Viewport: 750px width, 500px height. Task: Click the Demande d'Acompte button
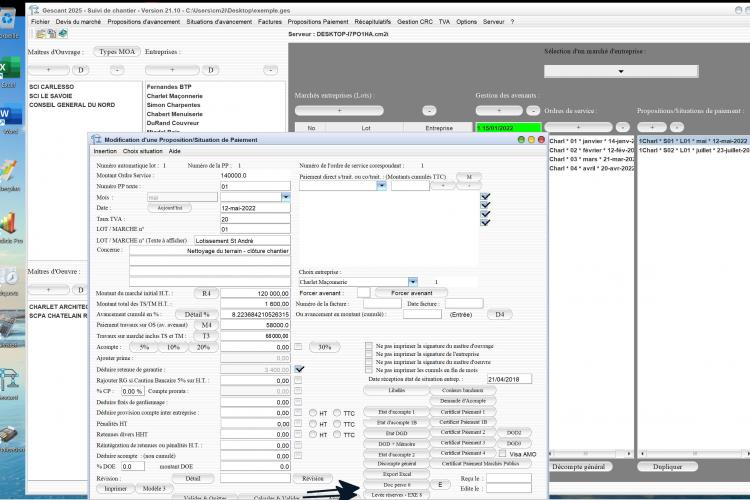pyautogui.click(x=463, y=400)
